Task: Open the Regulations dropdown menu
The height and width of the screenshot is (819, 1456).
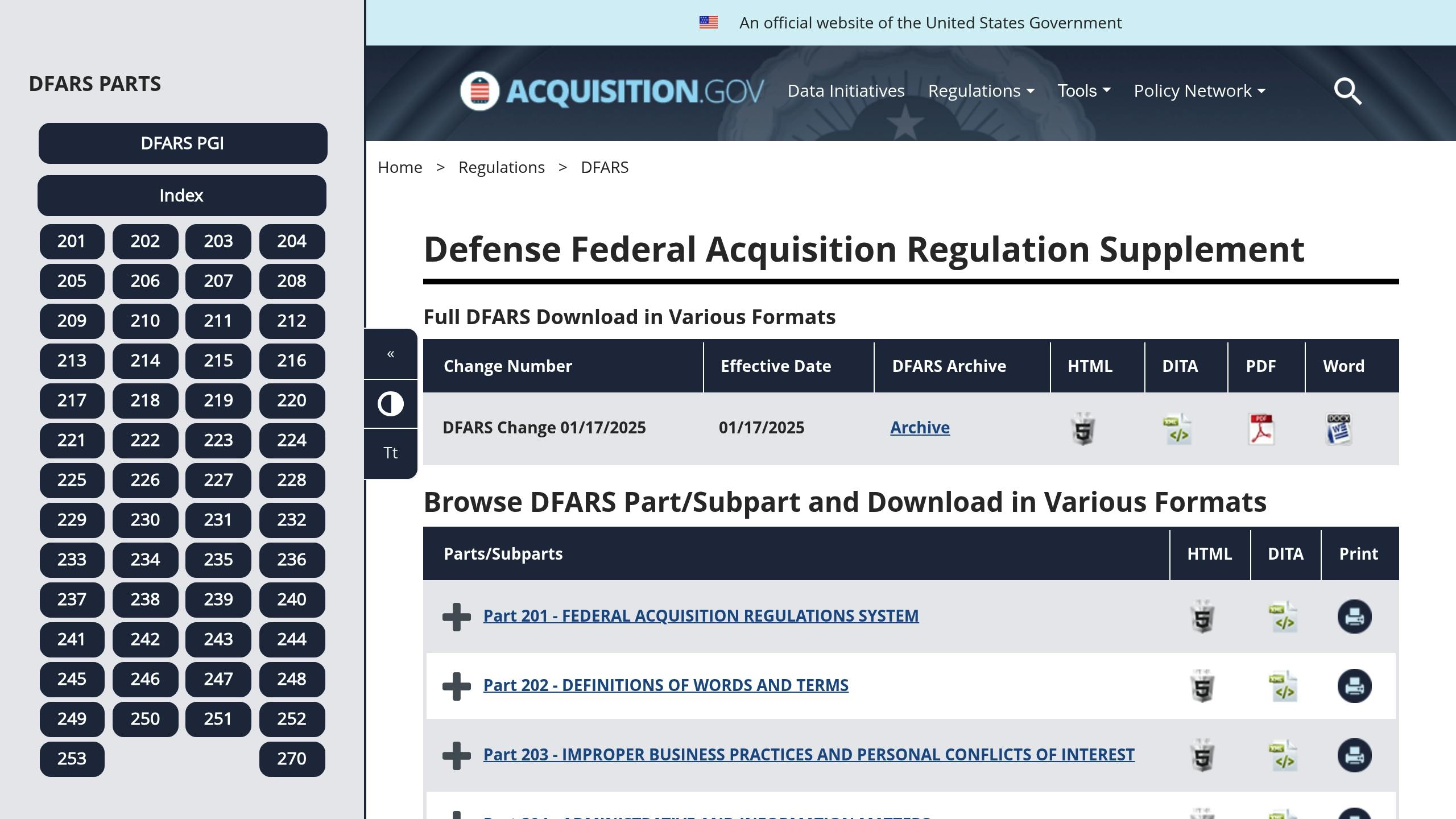Action: pos(981,91)
